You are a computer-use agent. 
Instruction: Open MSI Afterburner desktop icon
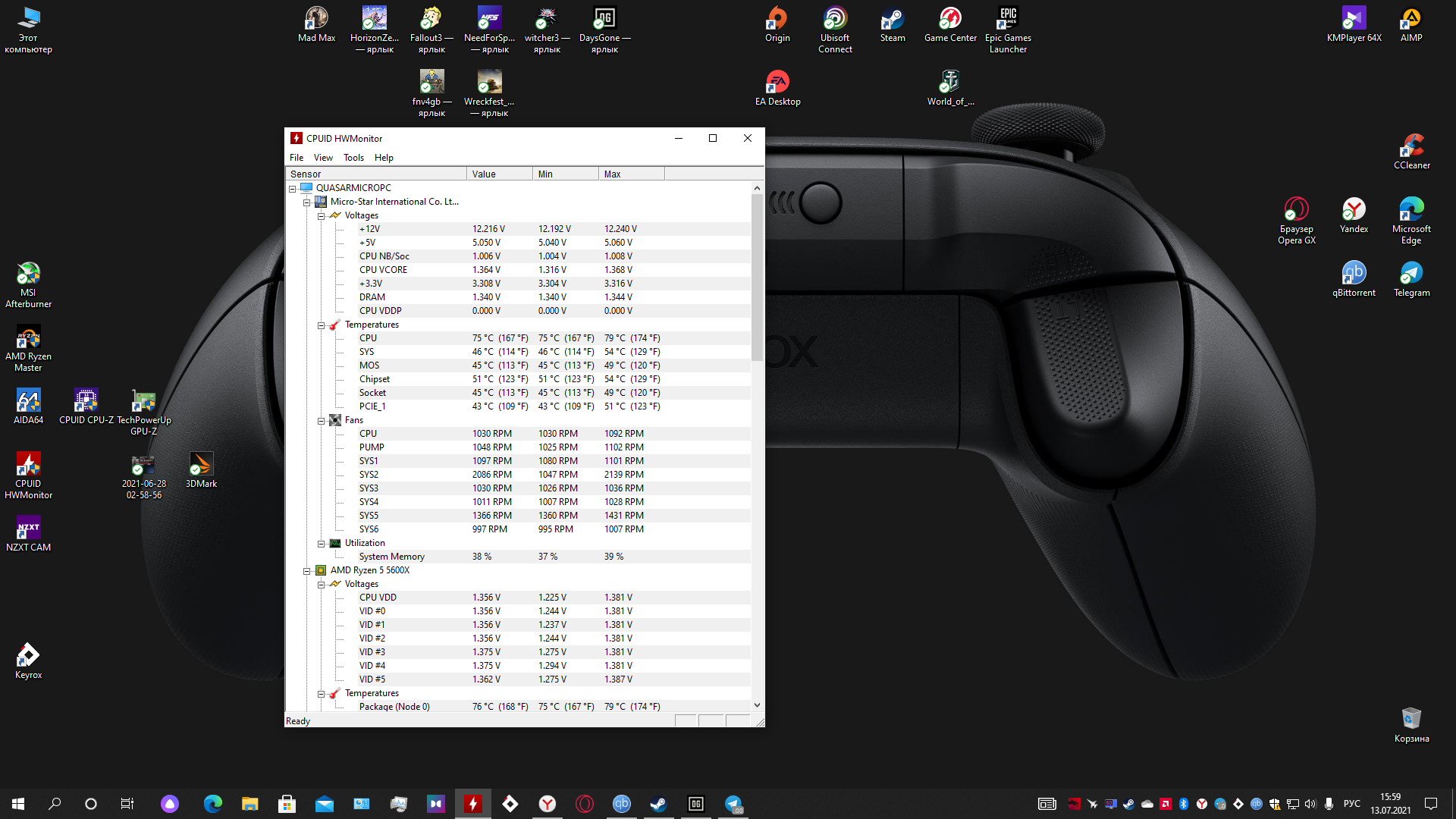tap(28, 275)
